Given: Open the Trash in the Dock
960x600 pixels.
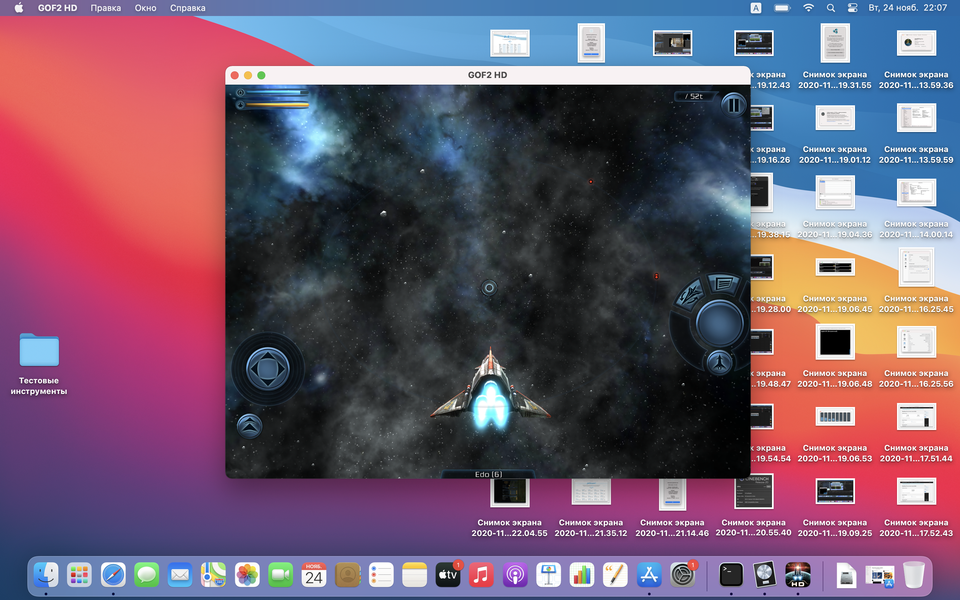Looking at the screenshot, I should point(913,575).
